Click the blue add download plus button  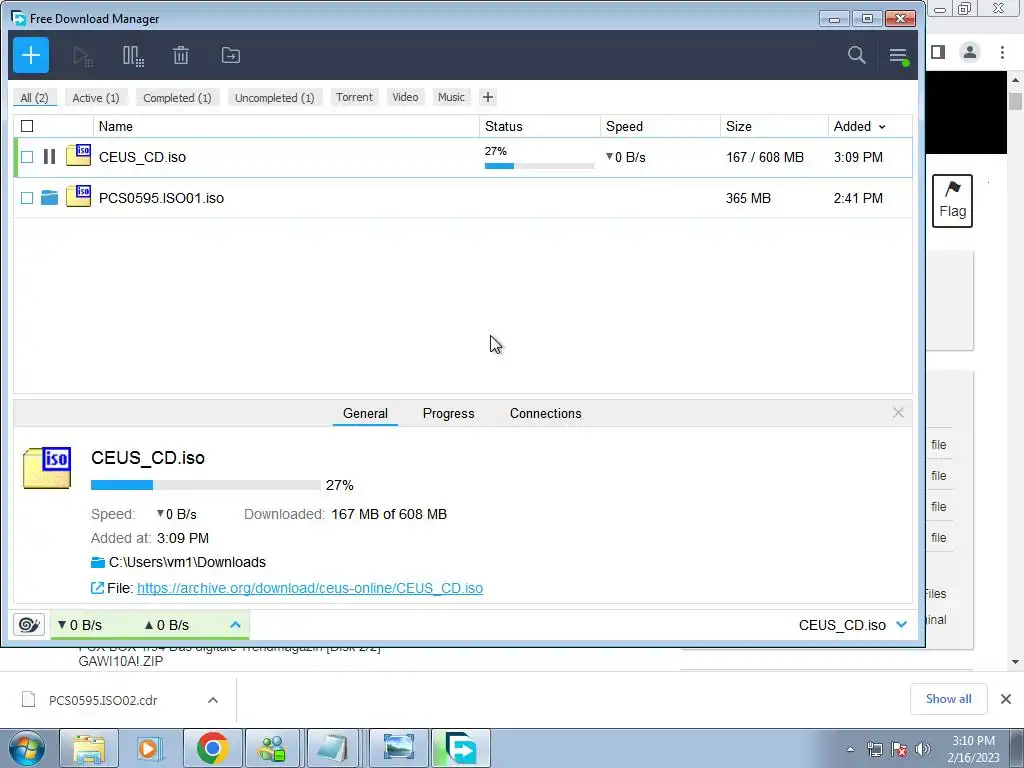click(x=31, y=56)
